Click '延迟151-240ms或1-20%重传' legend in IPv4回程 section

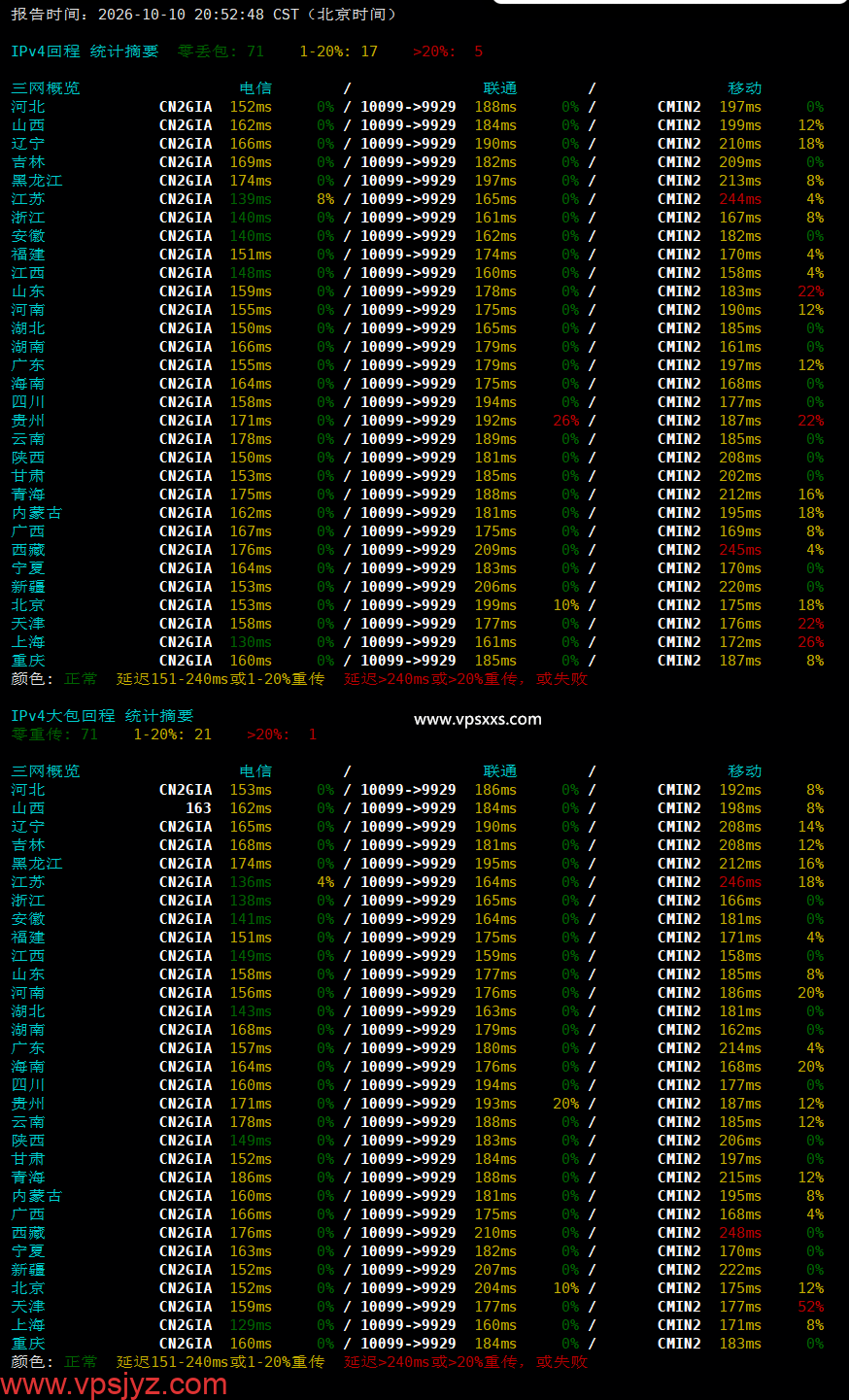pyautogui.click(x=221, y=679)
